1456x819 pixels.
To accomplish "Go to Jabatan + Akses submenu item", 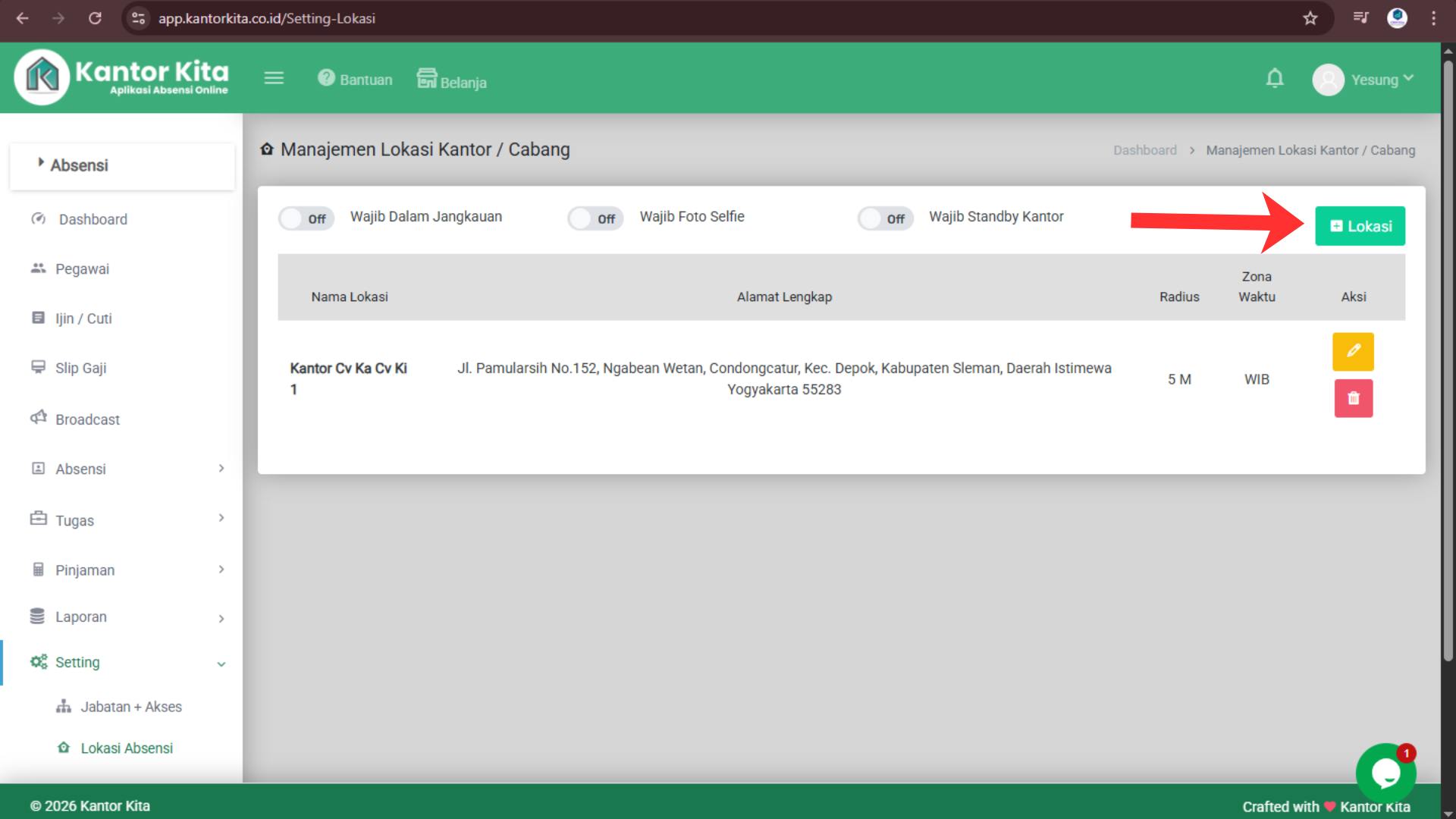I will 130,707.
